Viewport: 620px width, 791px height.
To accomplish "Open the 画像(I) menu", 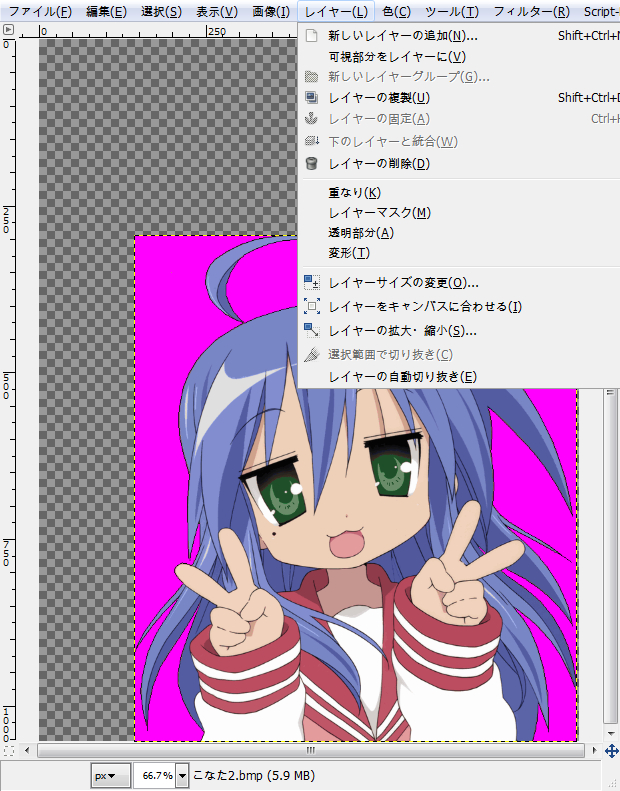I will point(271,11).
